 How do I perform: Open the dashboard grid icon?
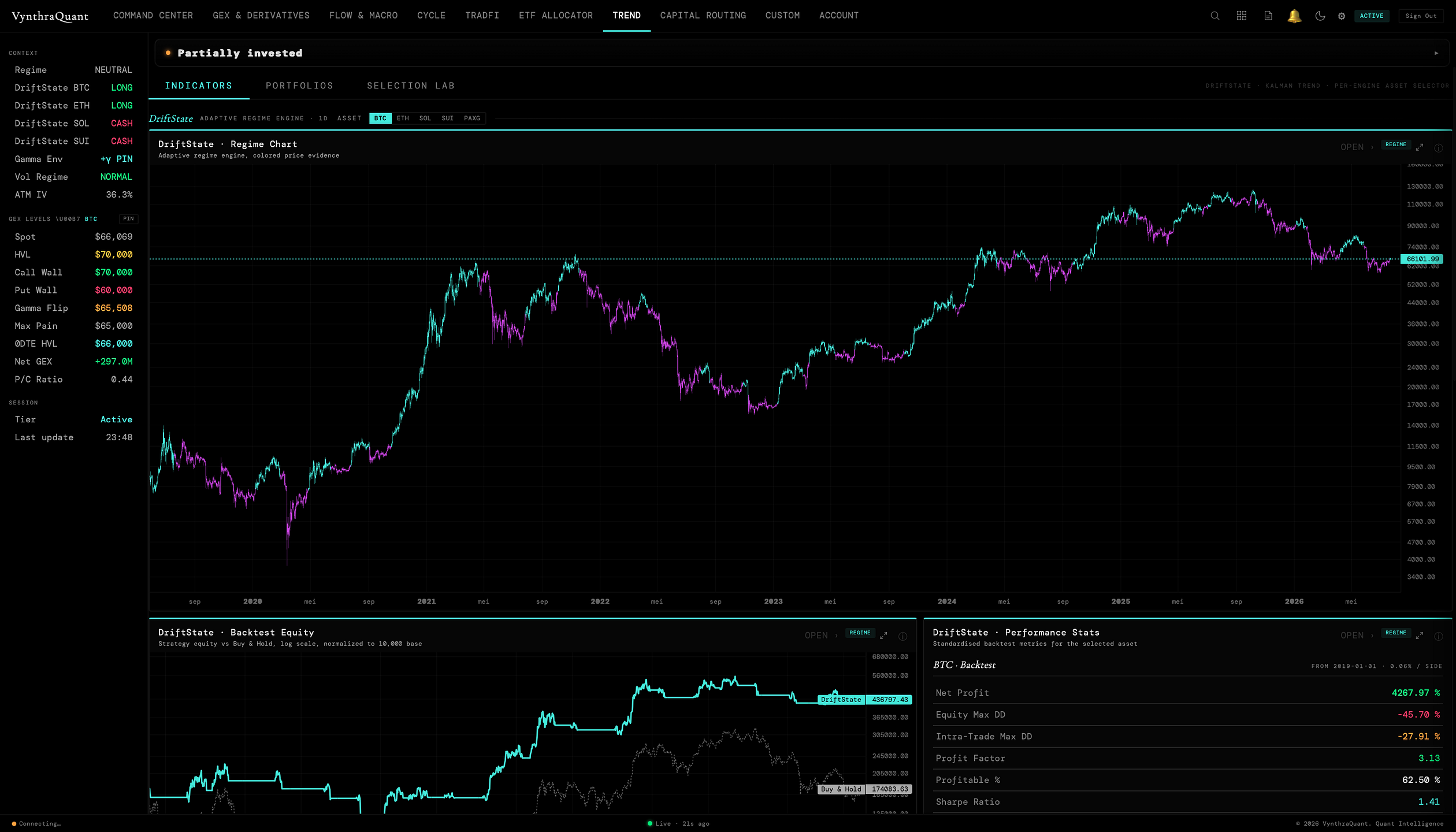[x=1241, y=16]
